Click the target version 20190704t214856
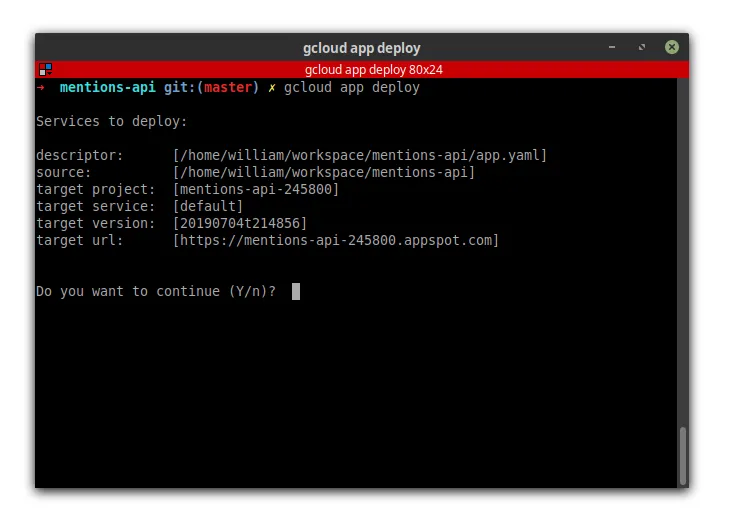The height and width of the screenshot is (522, 729). pyautogui.click(x=239, y=223)
